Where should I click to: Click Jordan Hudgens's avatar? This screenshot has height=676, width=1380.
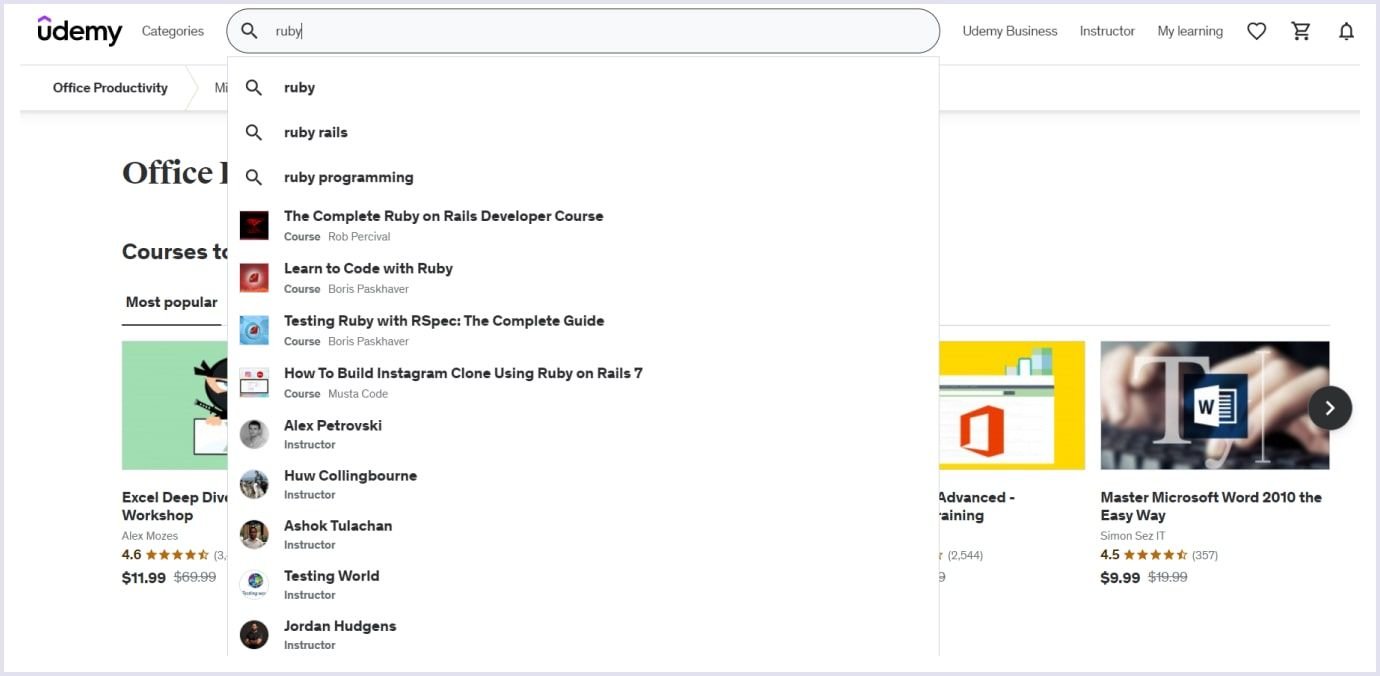(x=254, y=634)
